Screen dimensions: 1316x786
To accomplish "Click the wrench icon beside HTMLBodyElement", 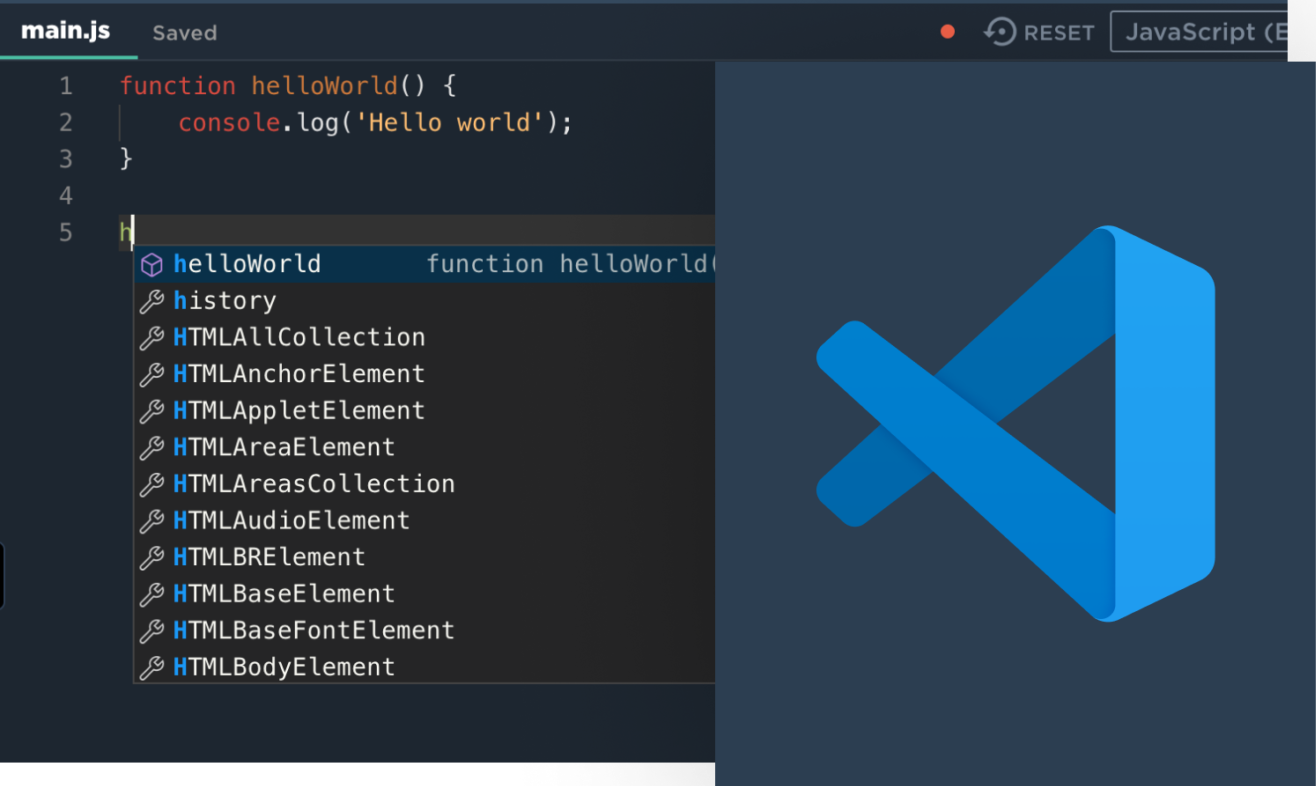I will [x=151, y=667].
